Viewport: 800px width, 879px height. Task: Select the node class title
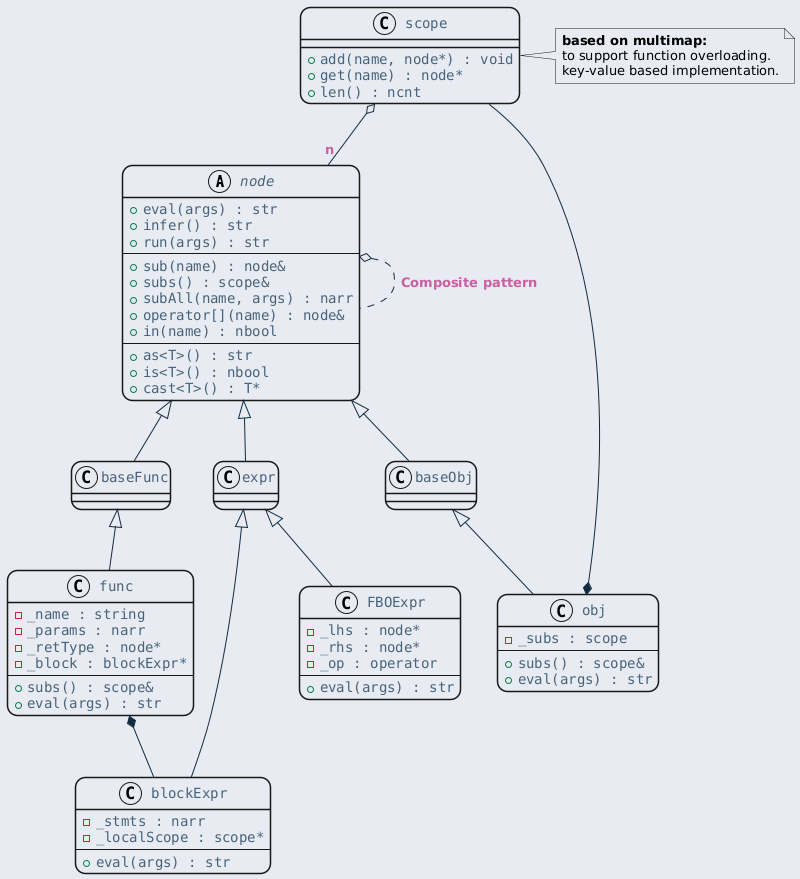pyautogui.click(x=257, y=182)
